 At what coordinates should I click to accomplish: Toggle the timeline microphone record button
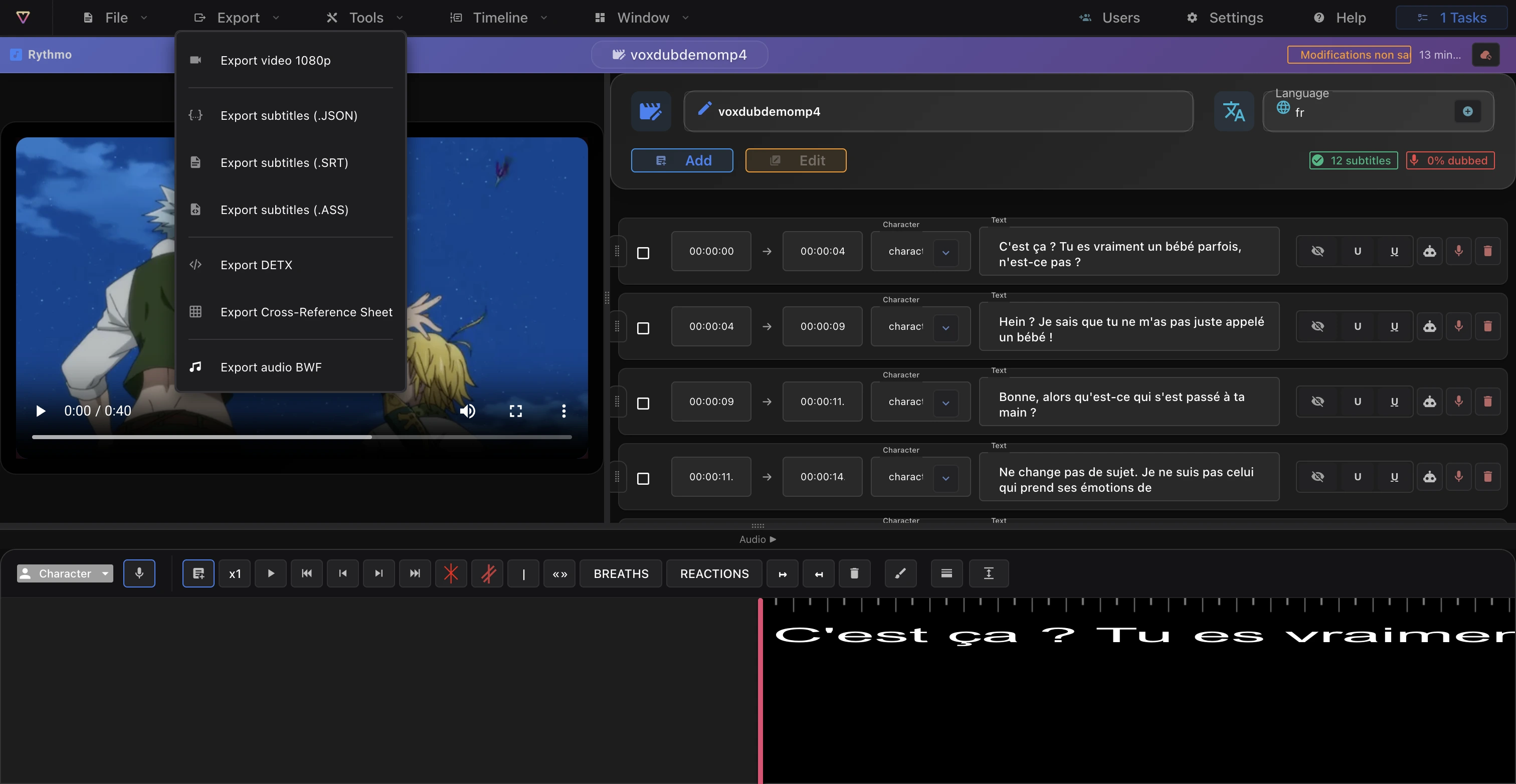(139, 573)
